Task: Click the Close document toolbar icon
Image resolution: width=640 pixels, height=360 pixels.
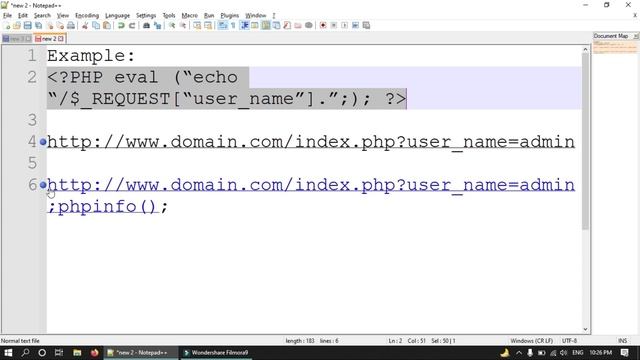Action: pos(49,25)
